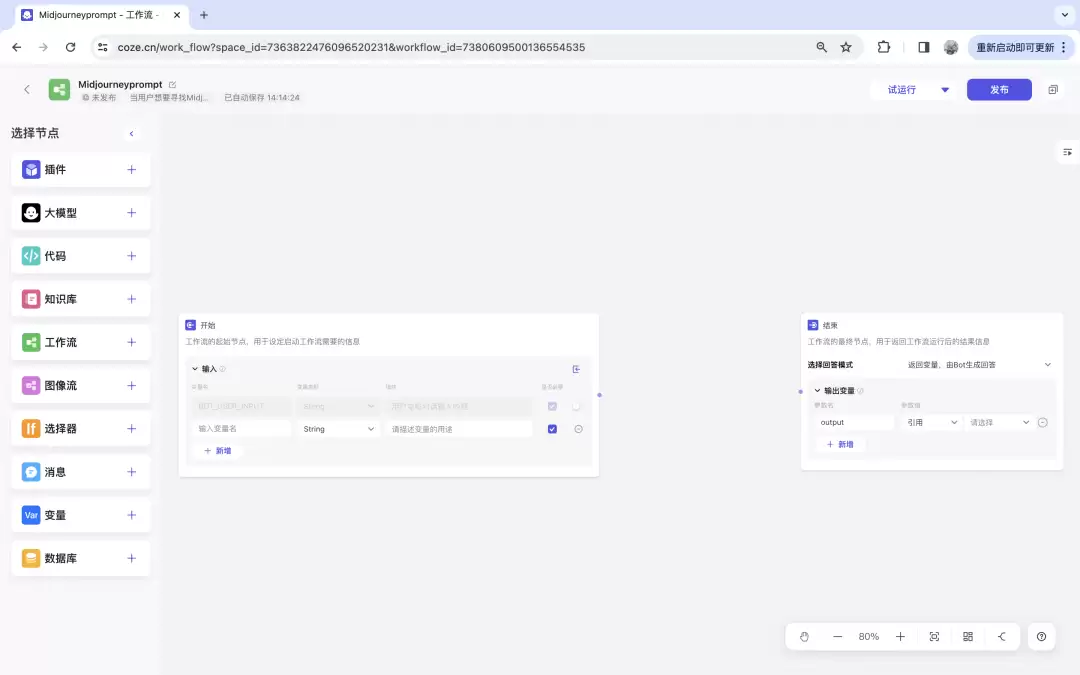This screenshot has height=675, width=1080.
Task: Reload the page in the browser
Action: coord(70,48)
